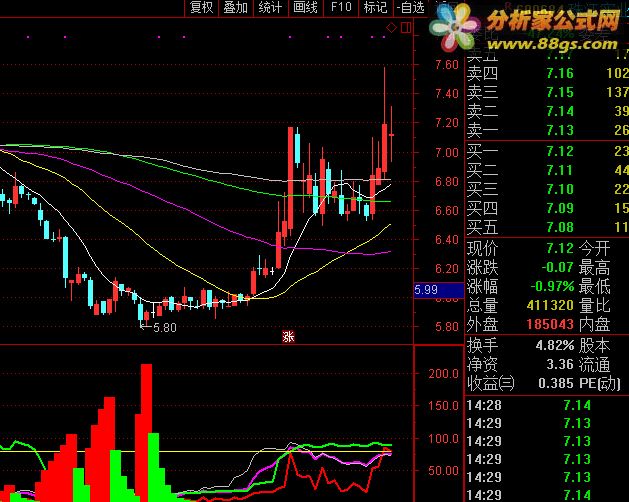
Task: Open the 统计 statistics button
Action: point(270,7)
